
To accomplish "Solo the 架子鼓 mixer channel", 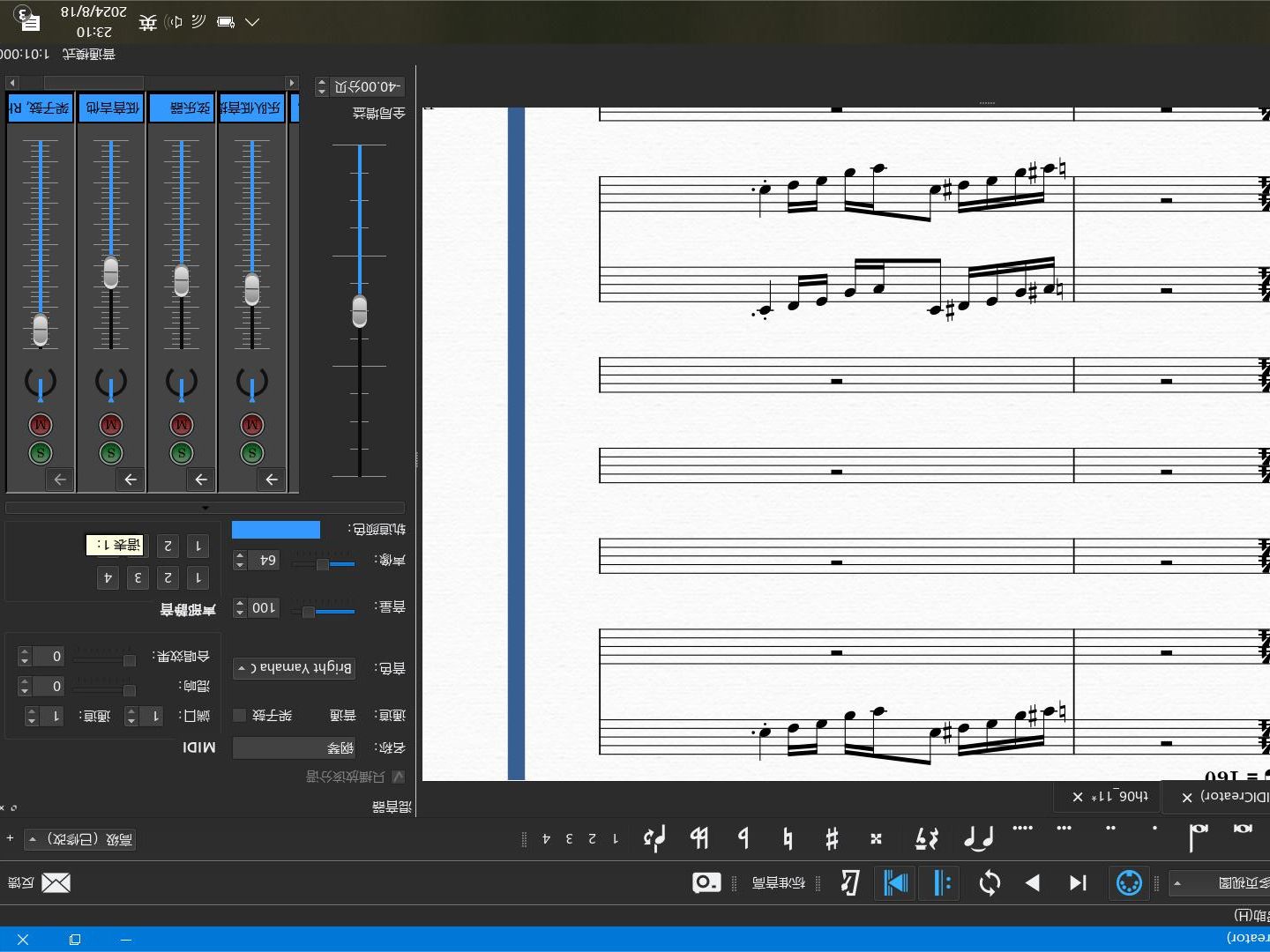I will pos(40,453).
